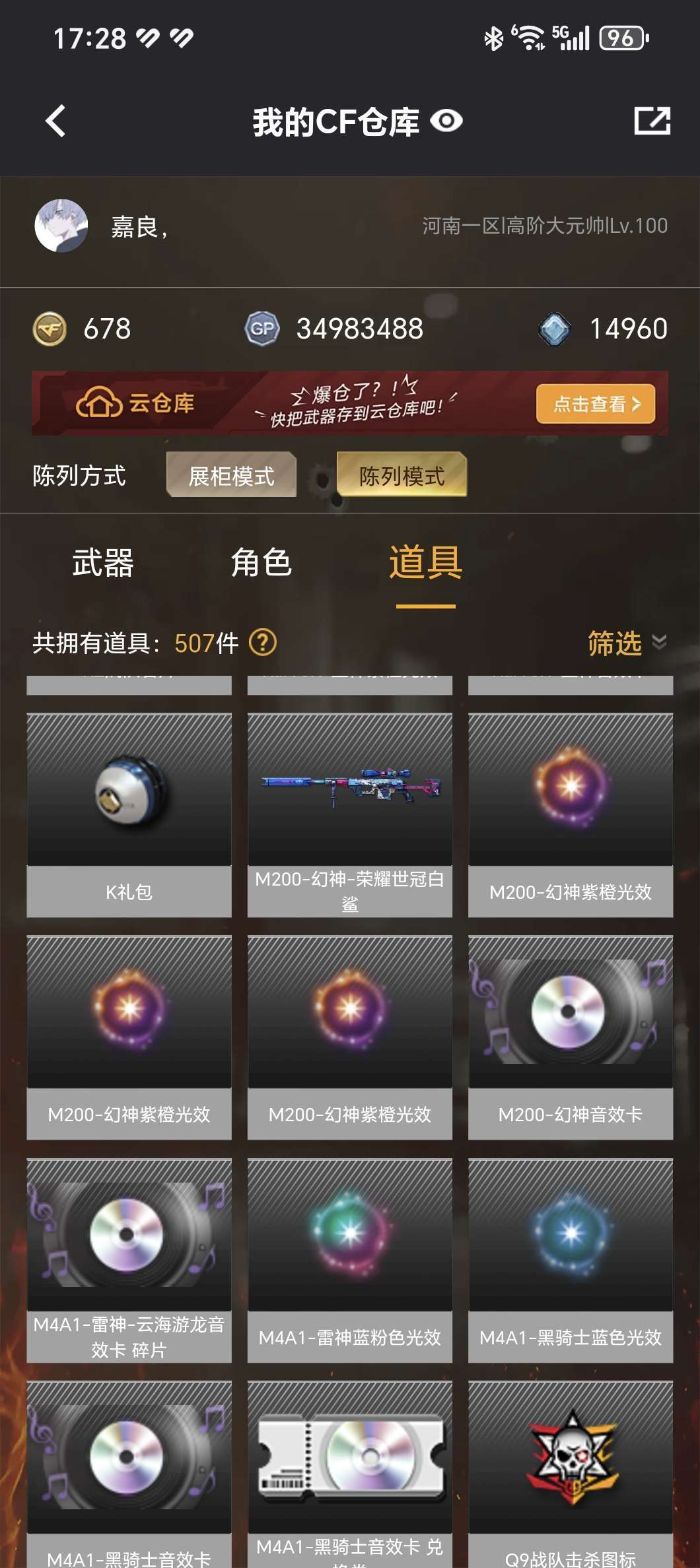Switch to 展柜模式 display mode

pyautogui.click(x=231, y=475)
